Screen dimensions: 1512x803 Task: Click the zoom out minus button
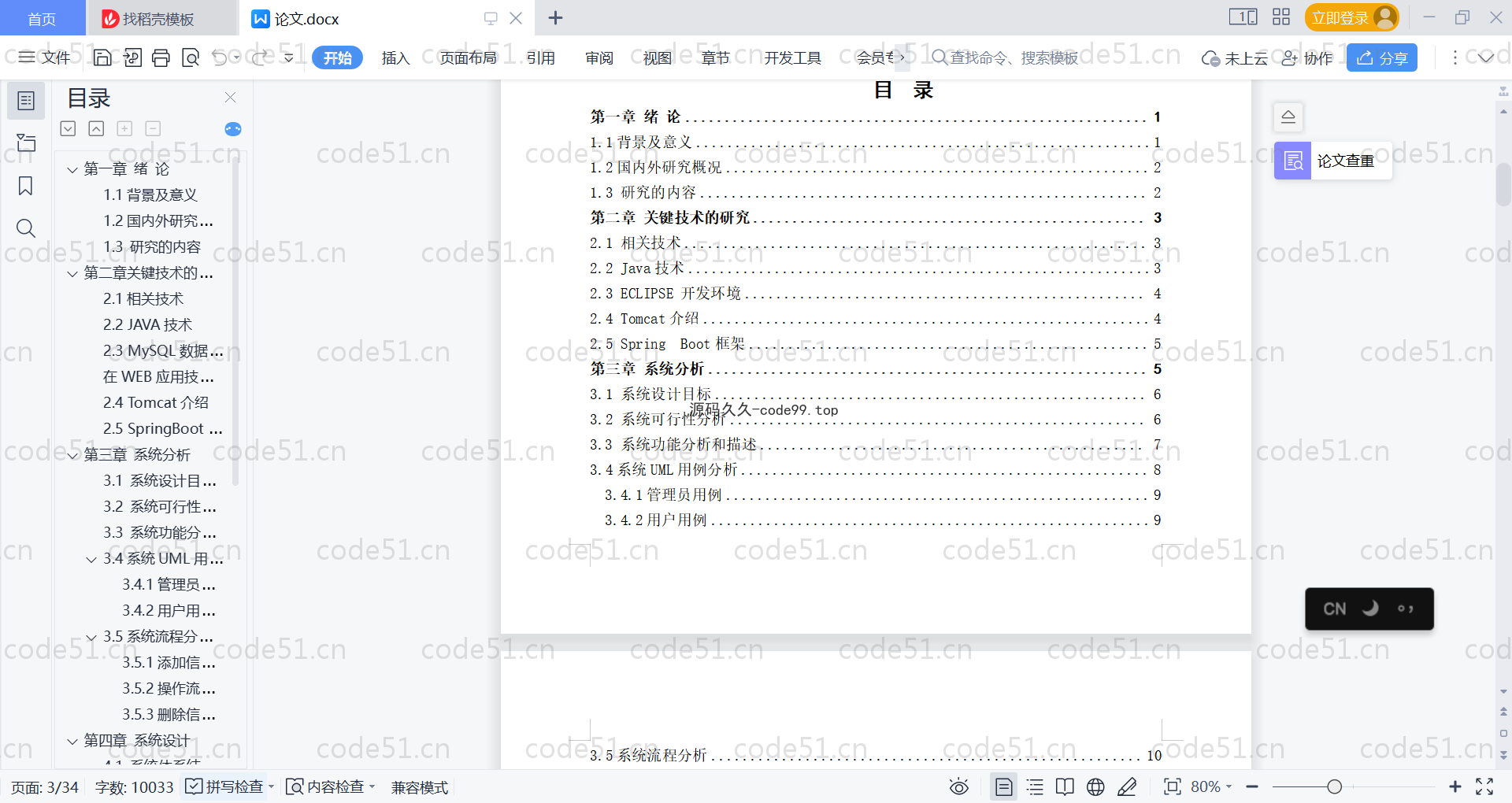pyautogui.click(x=1252, y=786)
